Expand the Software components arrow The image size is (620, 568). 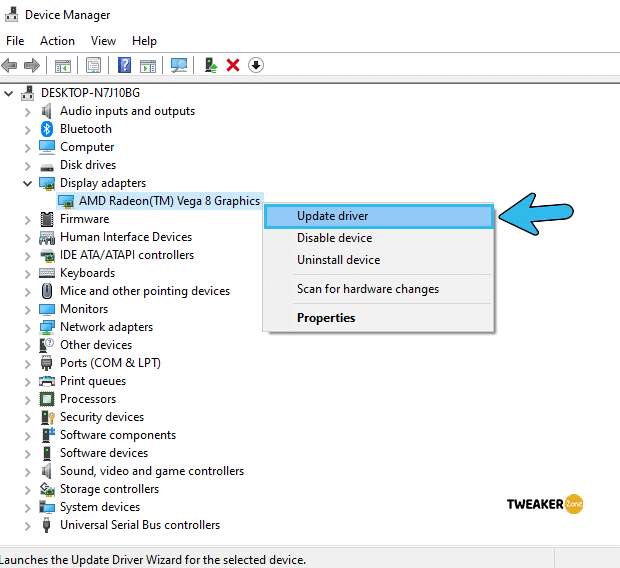click(27, 436)
